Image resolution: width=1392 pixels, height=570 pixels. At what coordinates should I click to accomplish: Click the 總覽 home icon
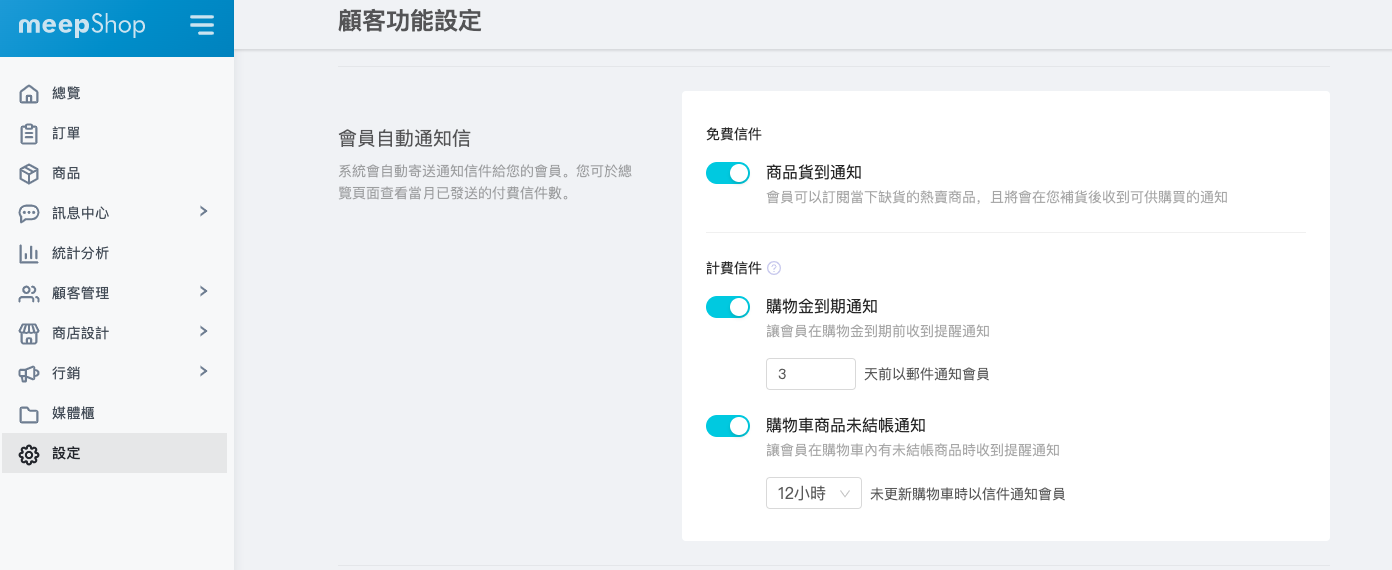[29, 94]
